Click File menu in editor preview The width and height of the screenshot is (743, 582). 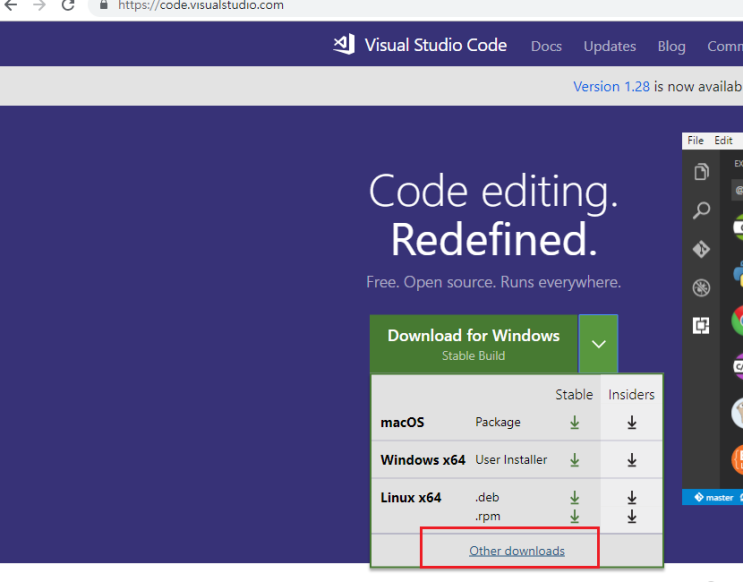point(695,140)
